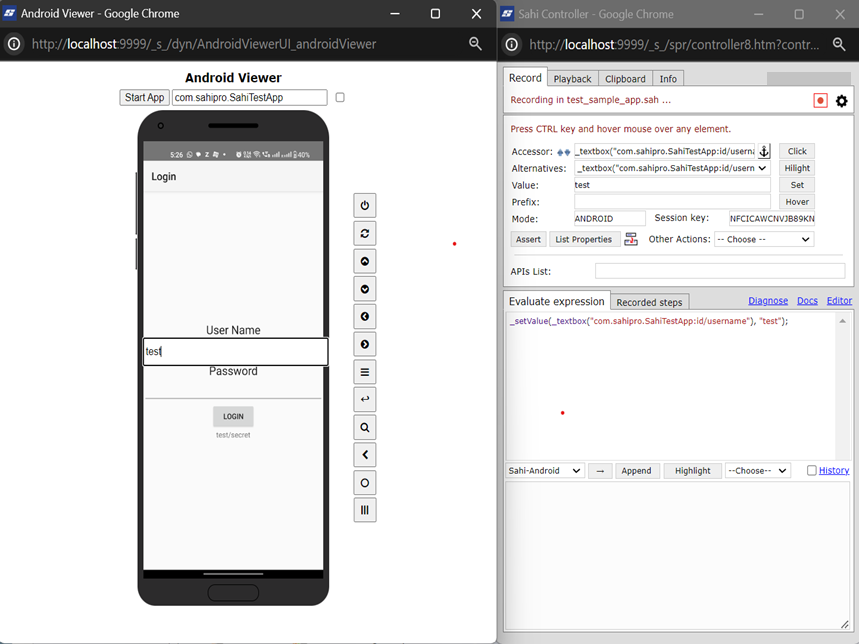Toggle the checkbox next to the app package field
This screenshot has height=644, width=859.
click(x=340, y=98)
